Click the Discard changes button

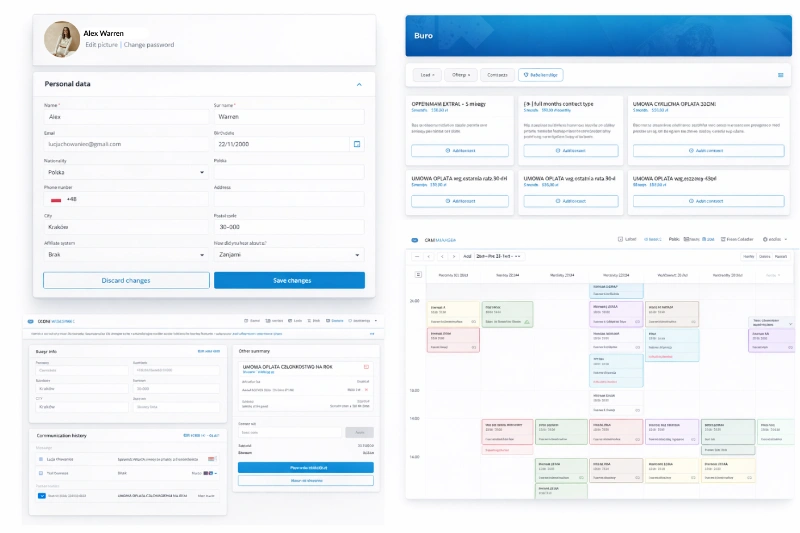pos(125,281)
